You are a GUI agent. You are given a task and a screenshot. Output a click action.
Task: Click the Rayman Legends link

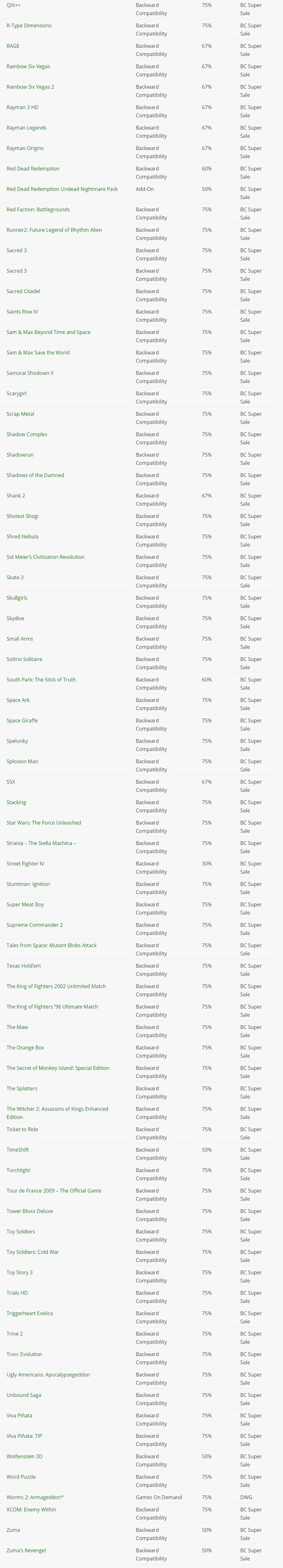[x=26, y=128]
